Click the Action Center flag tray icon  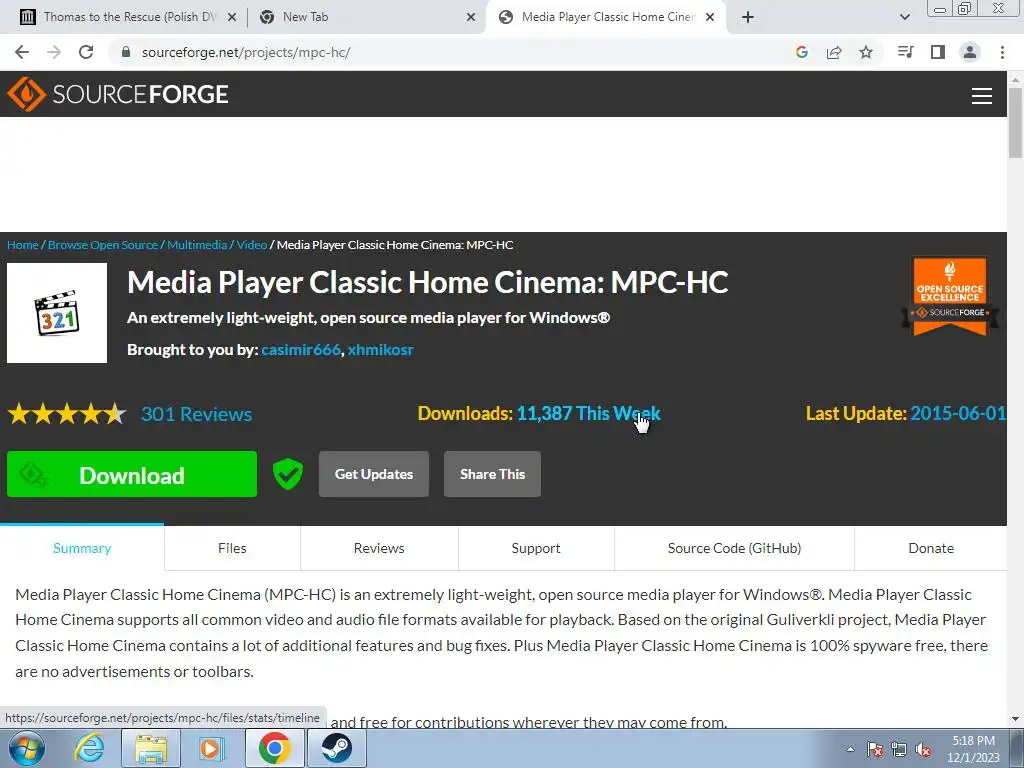click(x=875, y=749)
